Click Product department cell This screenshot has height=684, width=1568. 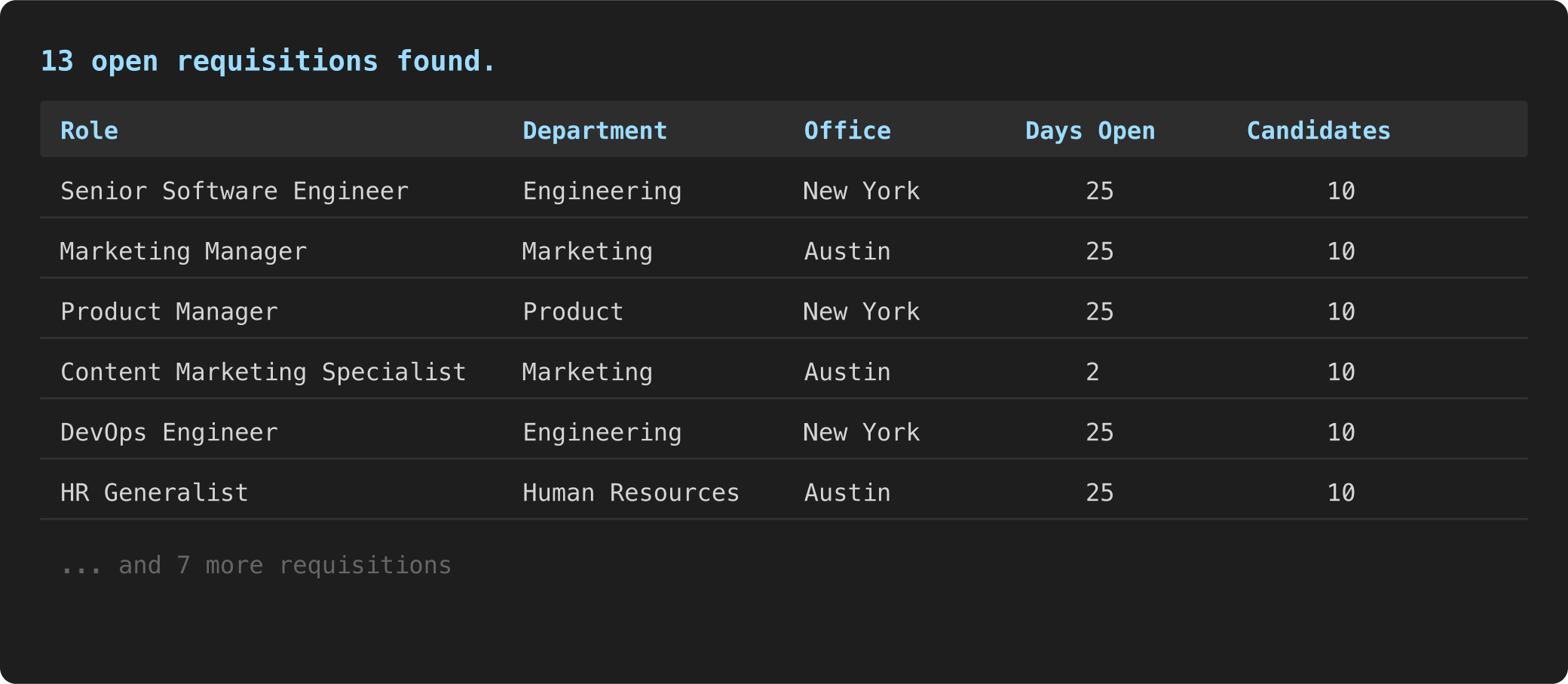click(573, 311)
